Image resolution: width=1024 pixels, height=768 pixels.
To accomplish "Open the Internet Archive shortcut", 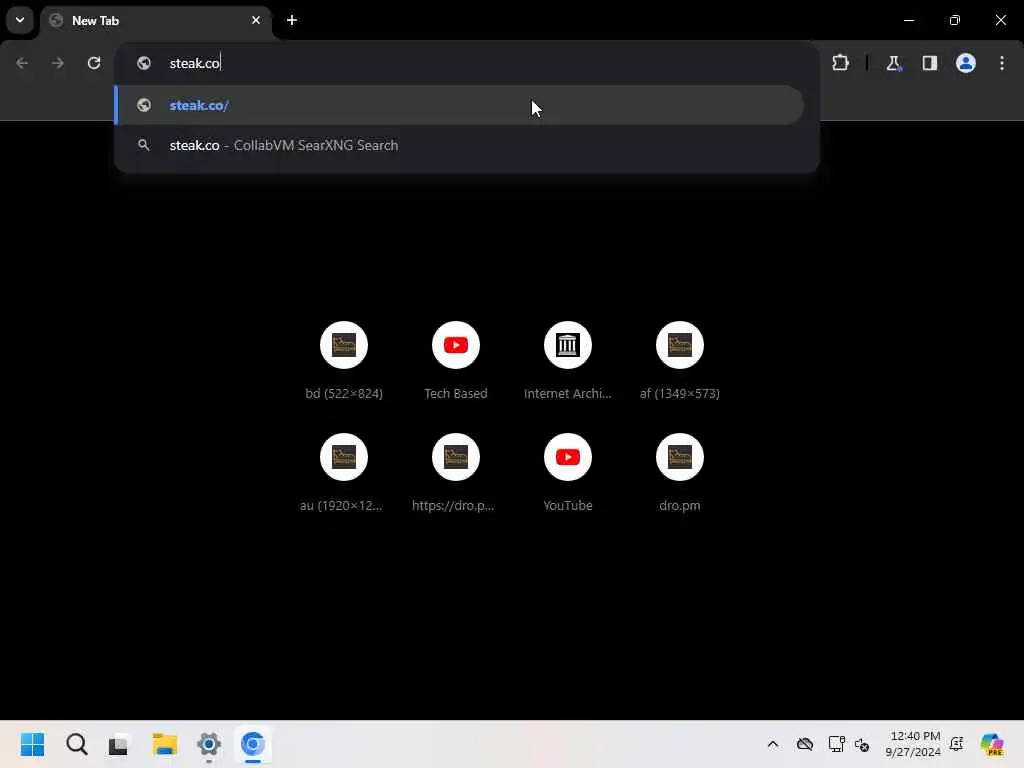I will (x=568, y=360).
